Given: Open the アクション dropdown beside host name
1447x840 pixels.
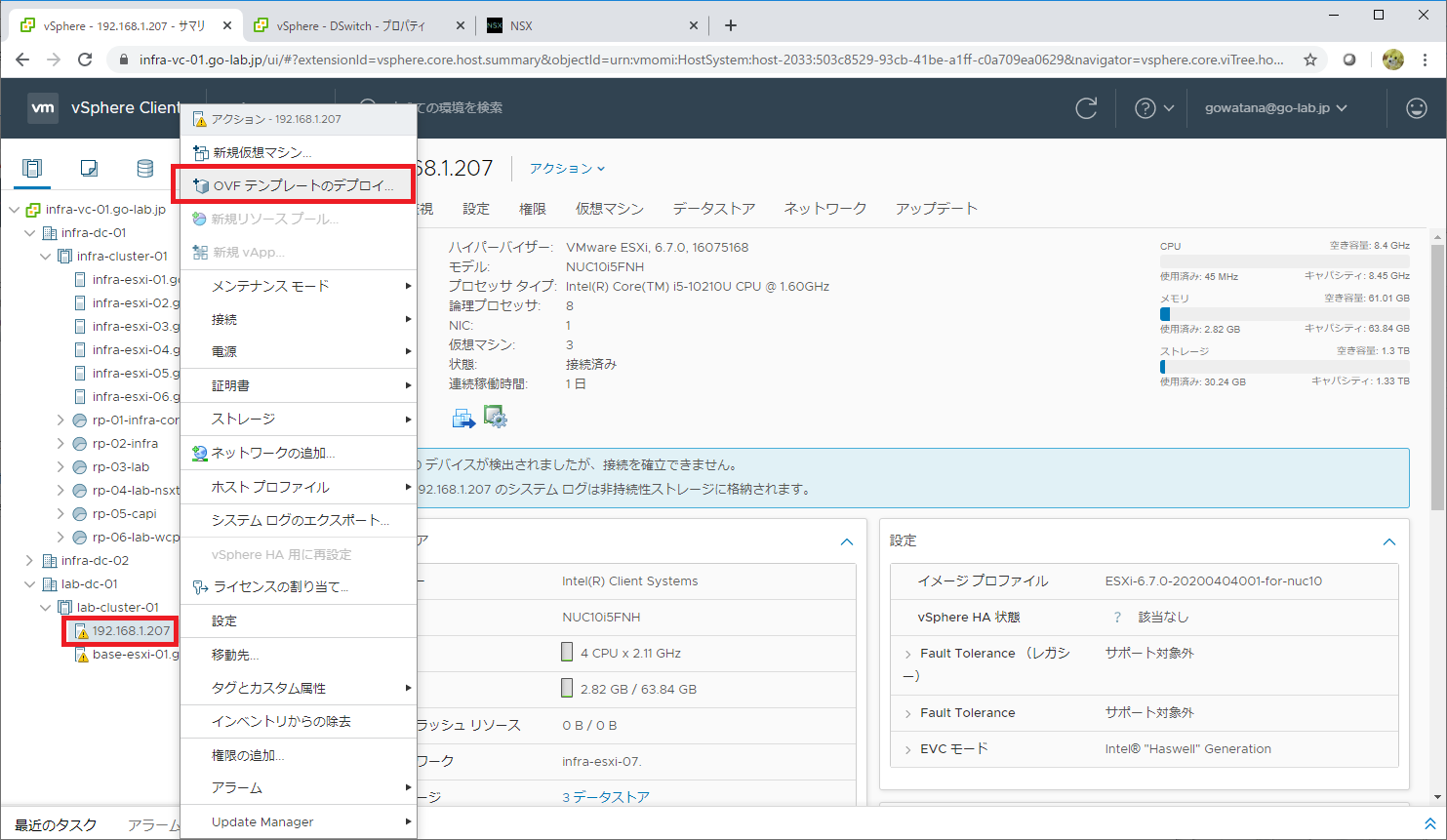Looking at the screenshot, I should [x=567, y=169].
